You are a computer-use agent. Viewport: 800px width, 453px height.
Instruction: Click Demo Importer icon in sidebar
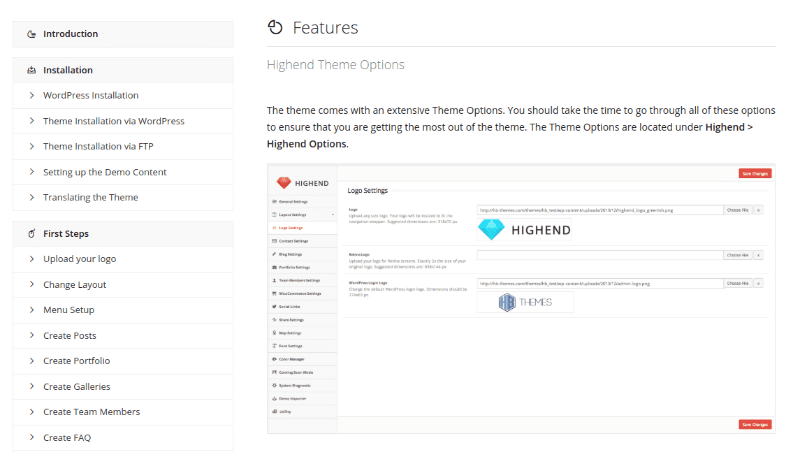pyautogui.click(x=274, y=398)
